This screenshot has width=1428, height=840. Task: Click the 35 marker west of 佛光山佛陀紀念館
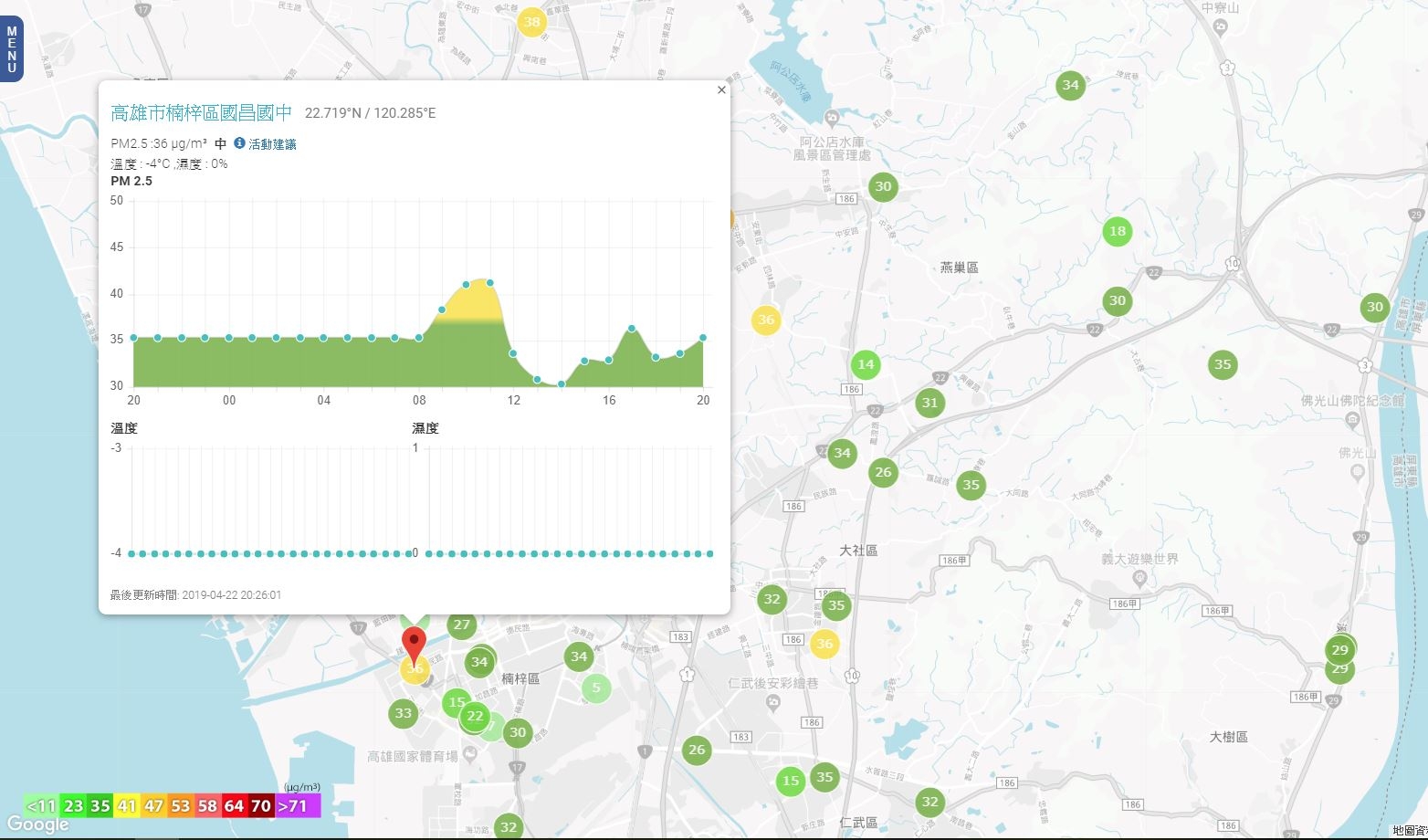coord(1223,364)
